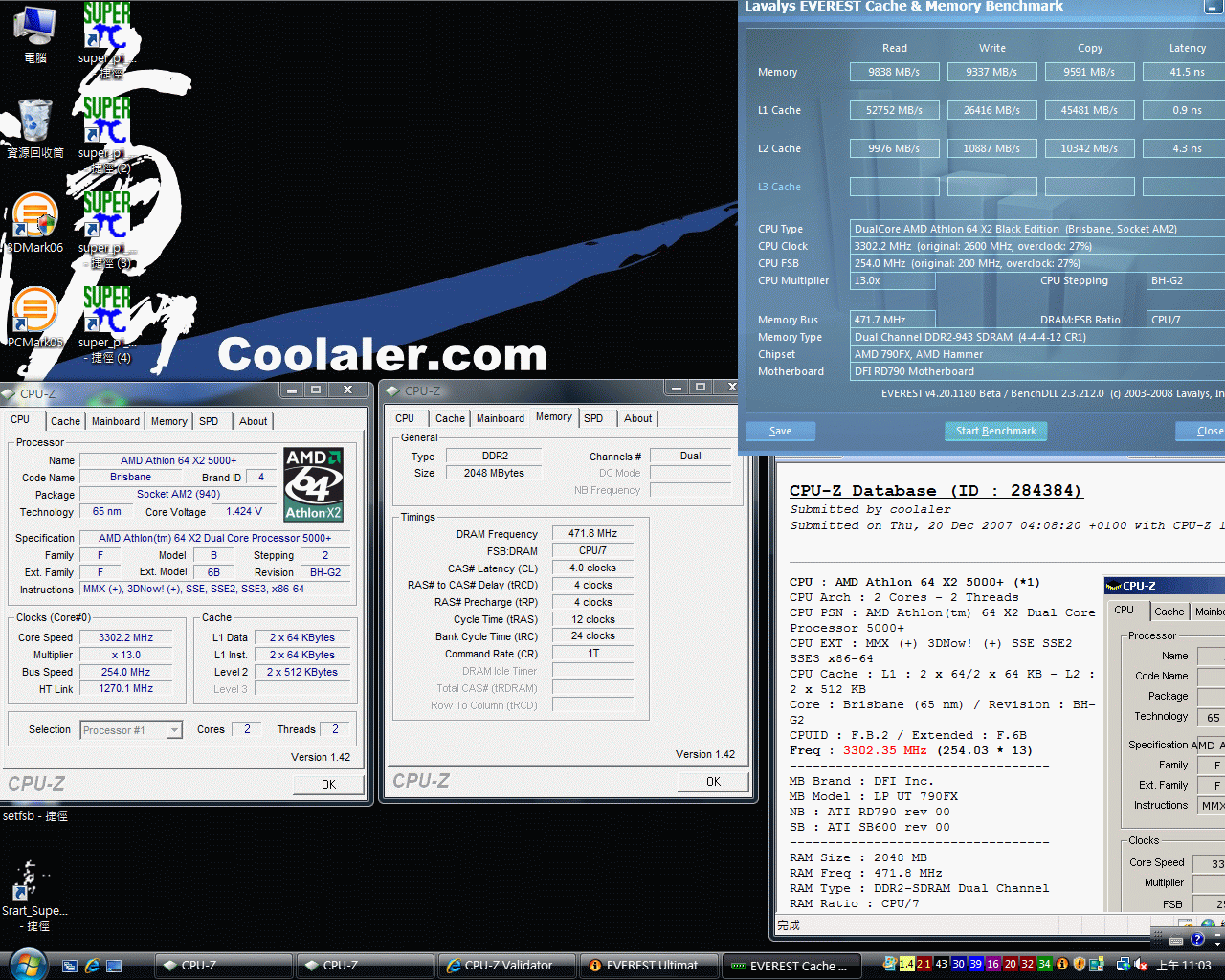The height and width of the screenshot is (980, 1225).
Task: Click the Cache tab in validator CPU-Z image
Action: click(x=1169, y=612)
